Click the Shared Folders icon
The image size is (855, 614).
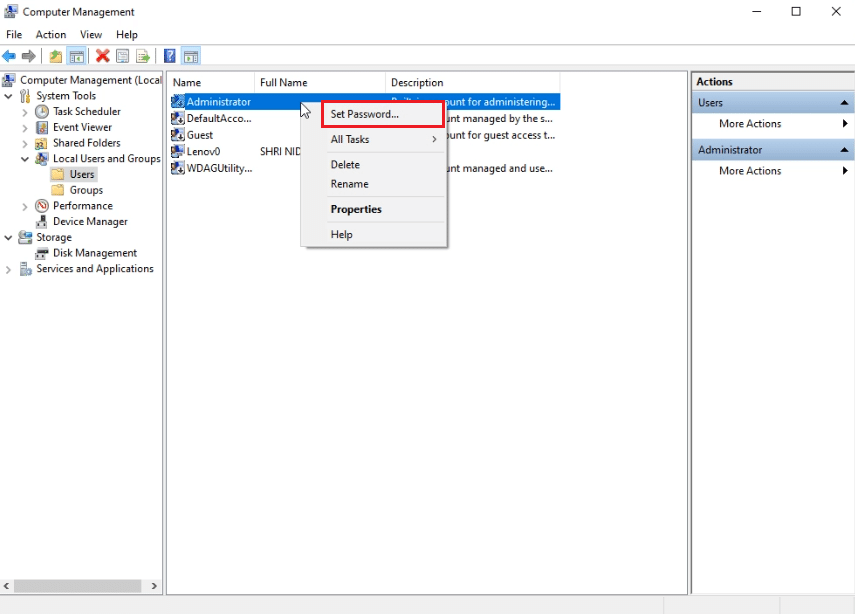(41, 143)
